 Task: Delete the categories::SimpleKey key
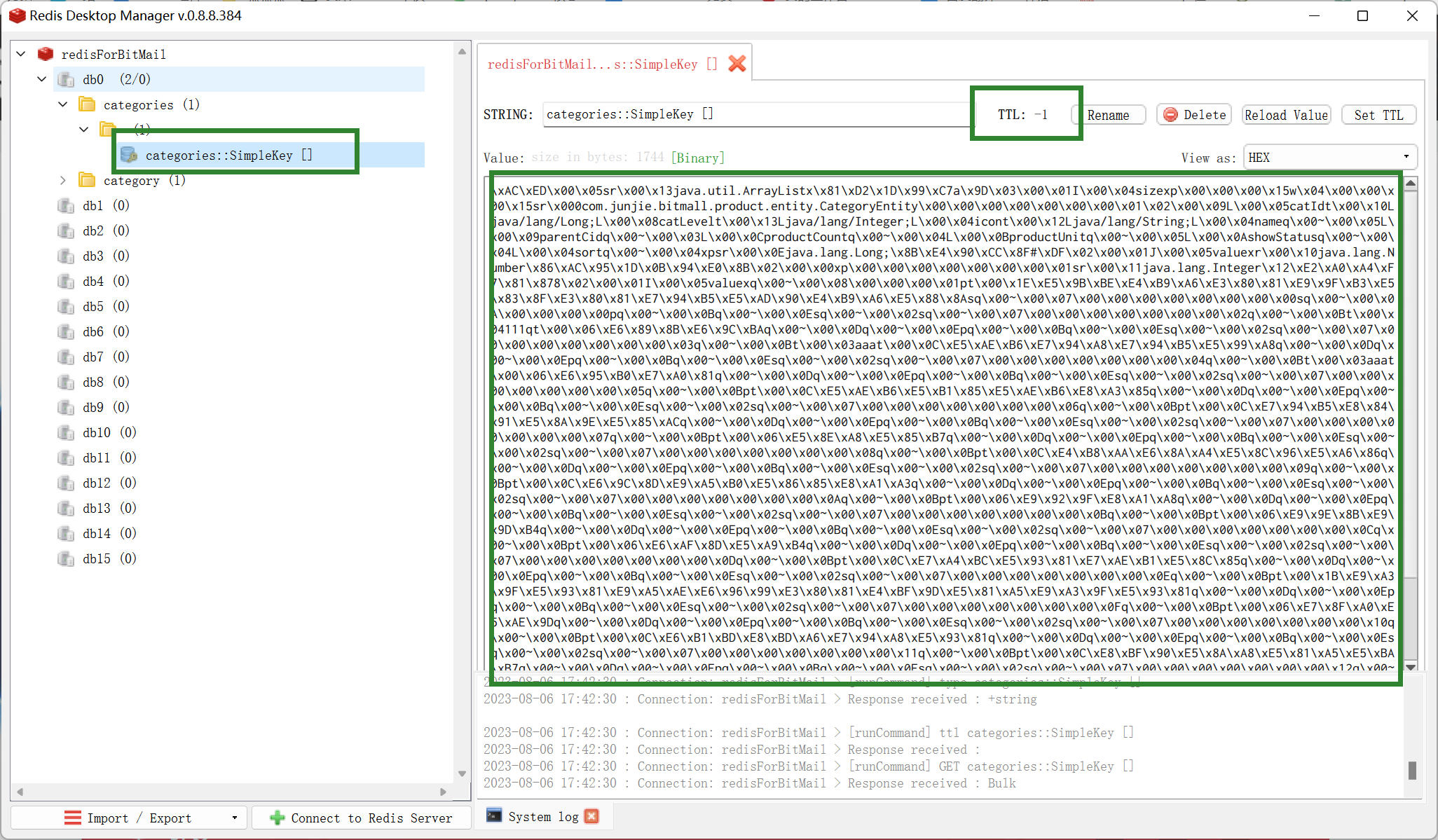tap(1194, 115)
